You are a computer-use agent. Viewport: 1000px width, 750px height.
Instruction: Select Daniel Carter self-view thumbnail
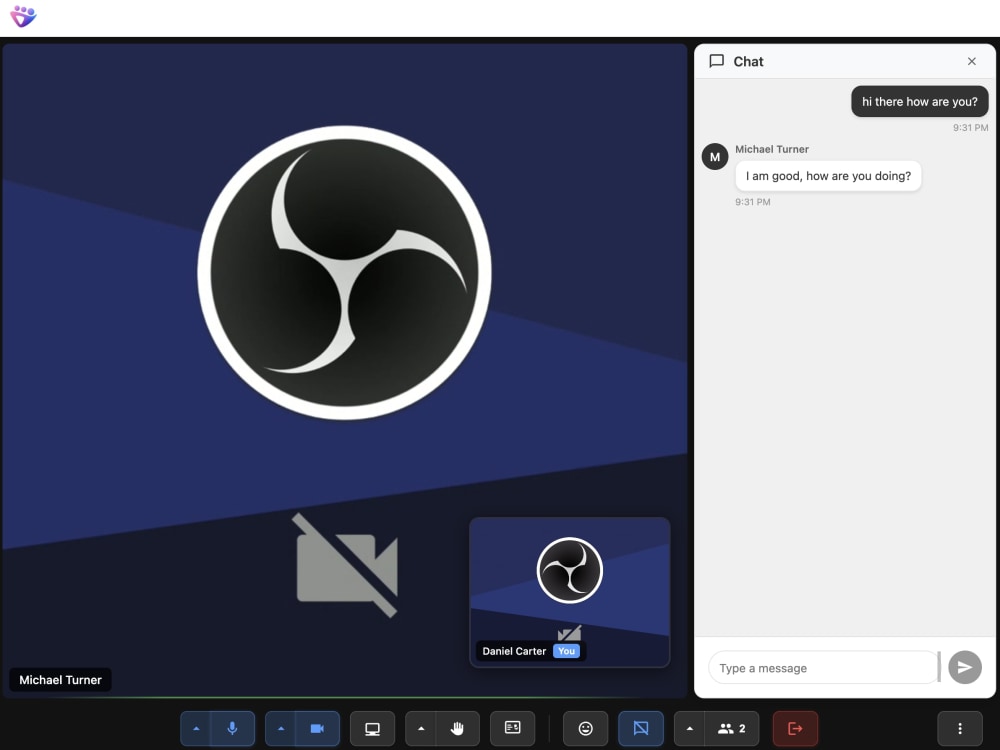(570, 592)
